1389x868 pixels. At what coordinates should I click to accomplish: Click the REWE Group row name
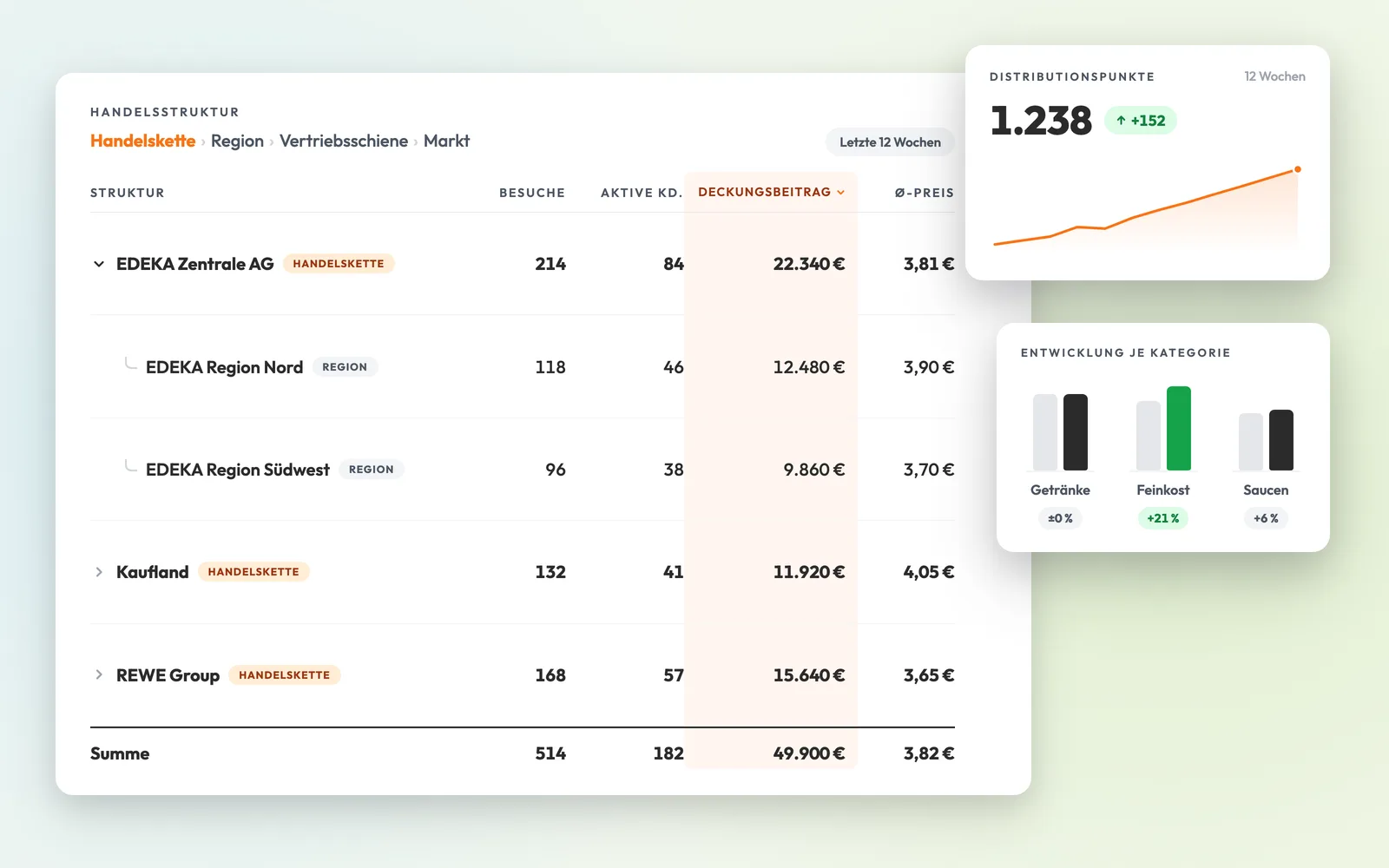tap(168, 675)
